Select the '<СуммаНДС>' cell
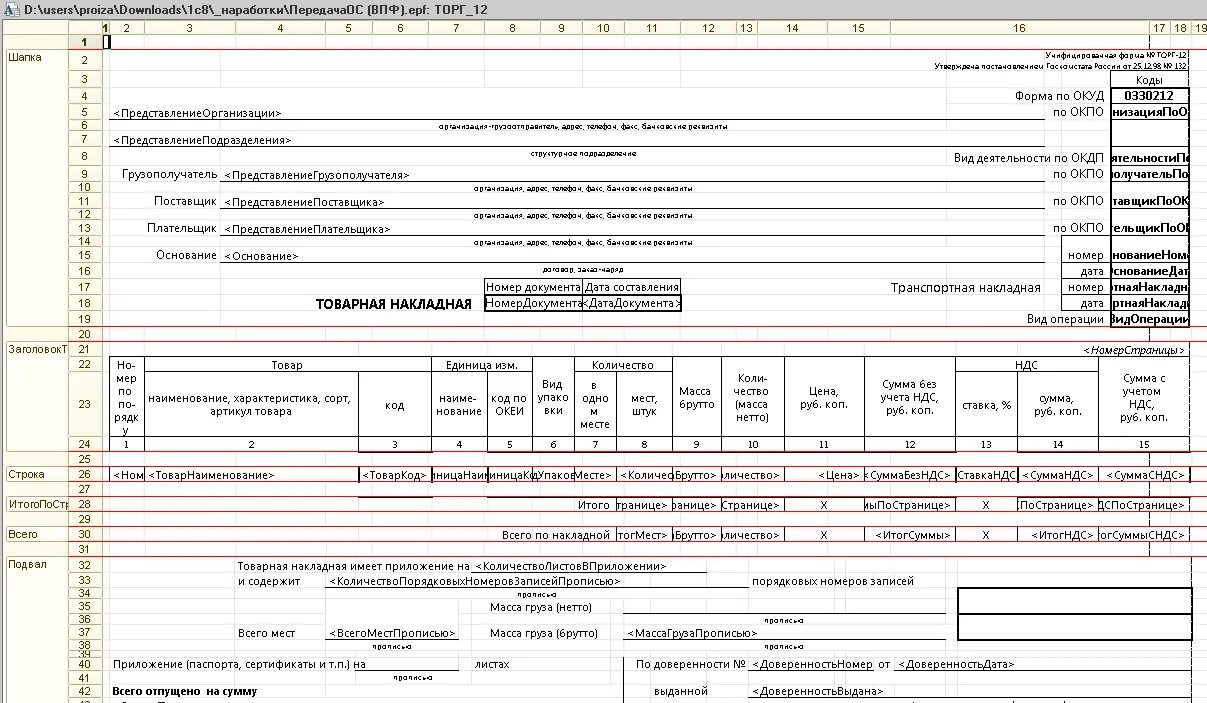 (x=1057, y=475)
